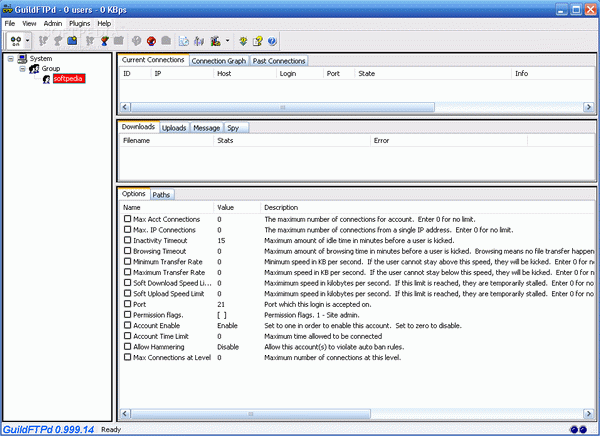Screen dimensions: 600x436
Task: Check the Soft Upload Speed Limit option
Action: pyautogui.click(x=127, y=293)
